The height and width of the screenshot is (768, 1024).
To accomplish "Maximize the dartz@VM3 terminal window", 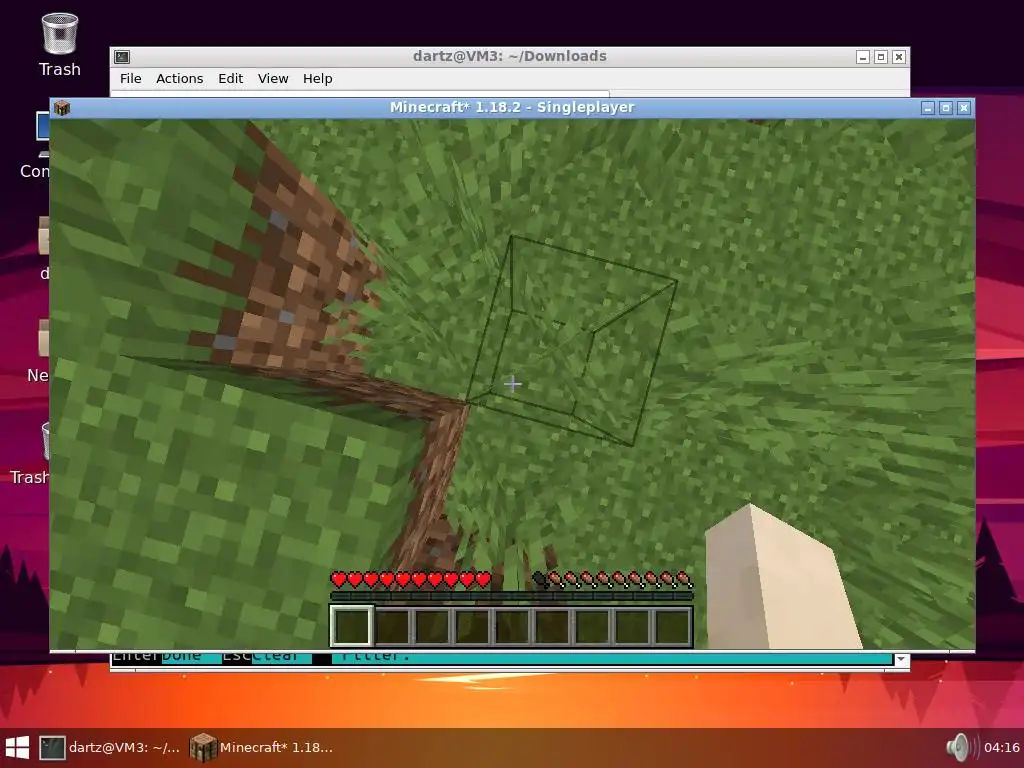I will pyautogui.click(x=881, y=57).
